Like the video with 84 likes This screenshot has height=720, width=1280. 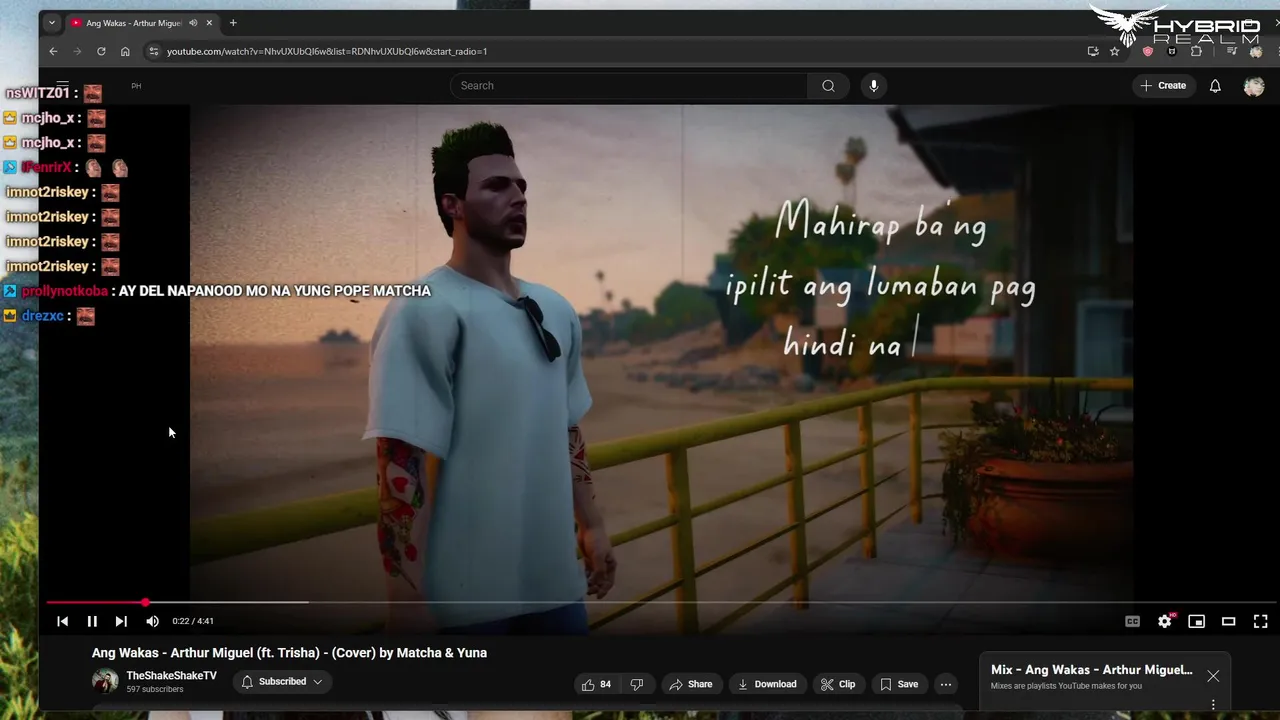(x=596, y=684)
